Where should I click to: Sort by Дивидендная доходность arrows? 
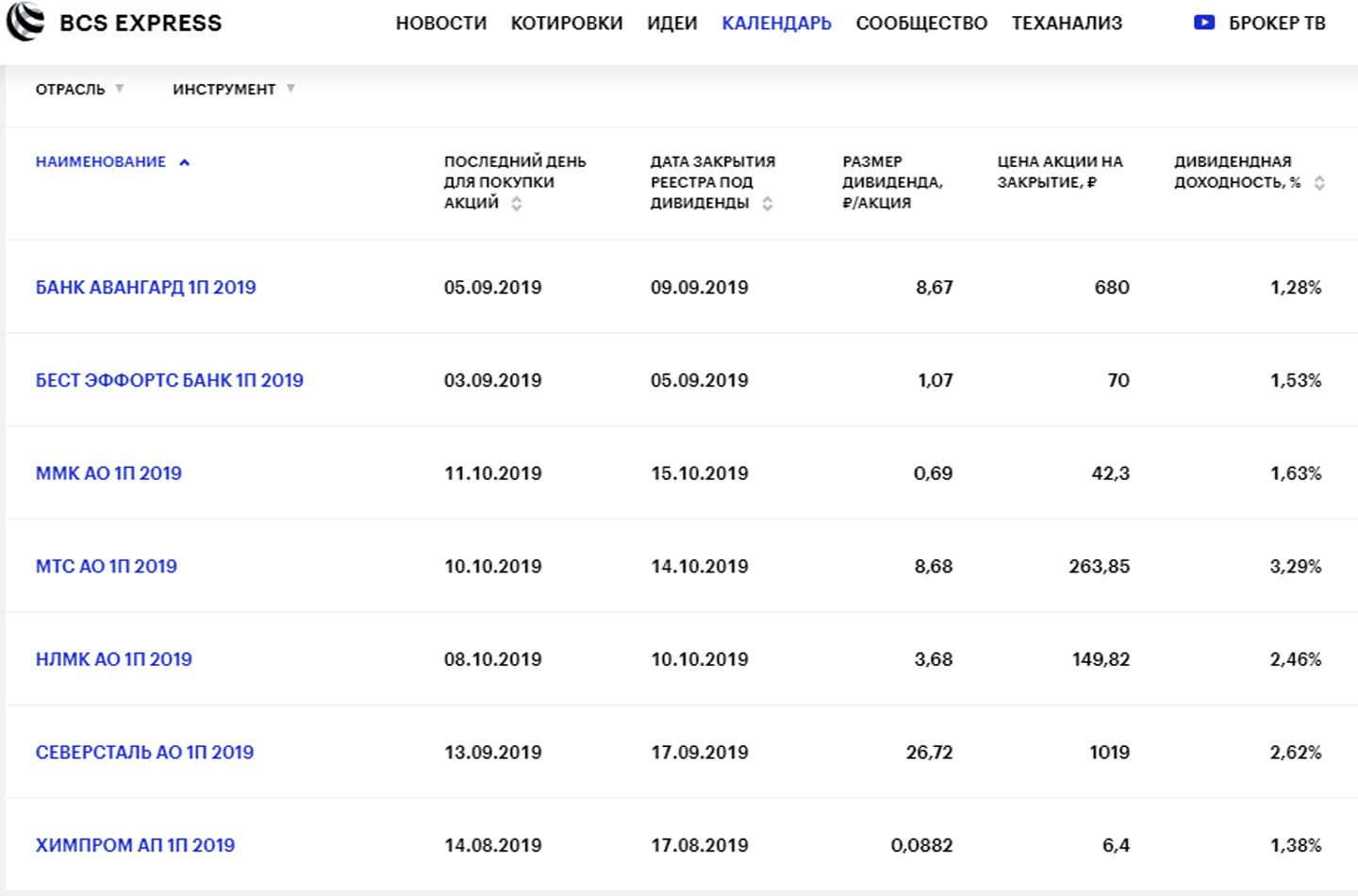click(1319, 183)
